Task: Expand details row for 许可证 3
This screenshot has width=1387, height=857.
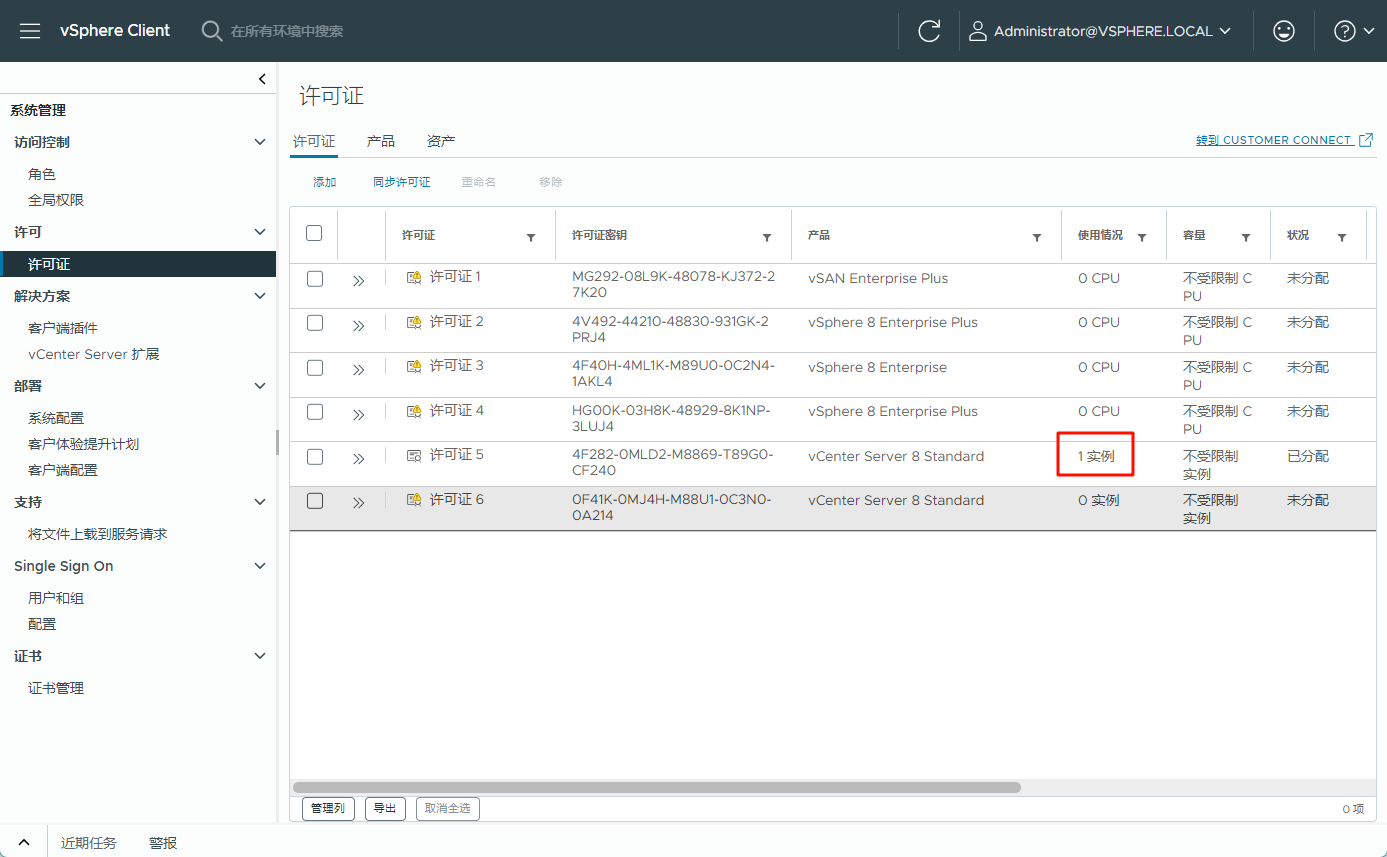Action: pyautogui.click(x=359, y=370)
